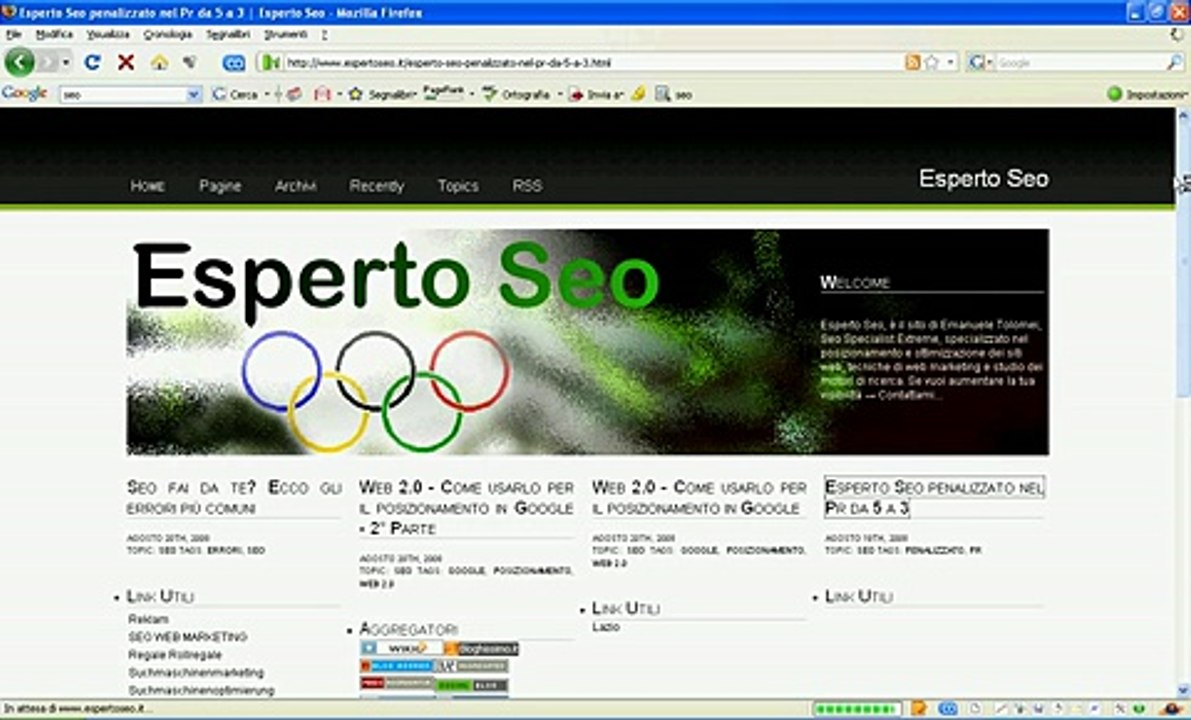
Task: Click the green loading progress bar
Action: click(857, 709)
